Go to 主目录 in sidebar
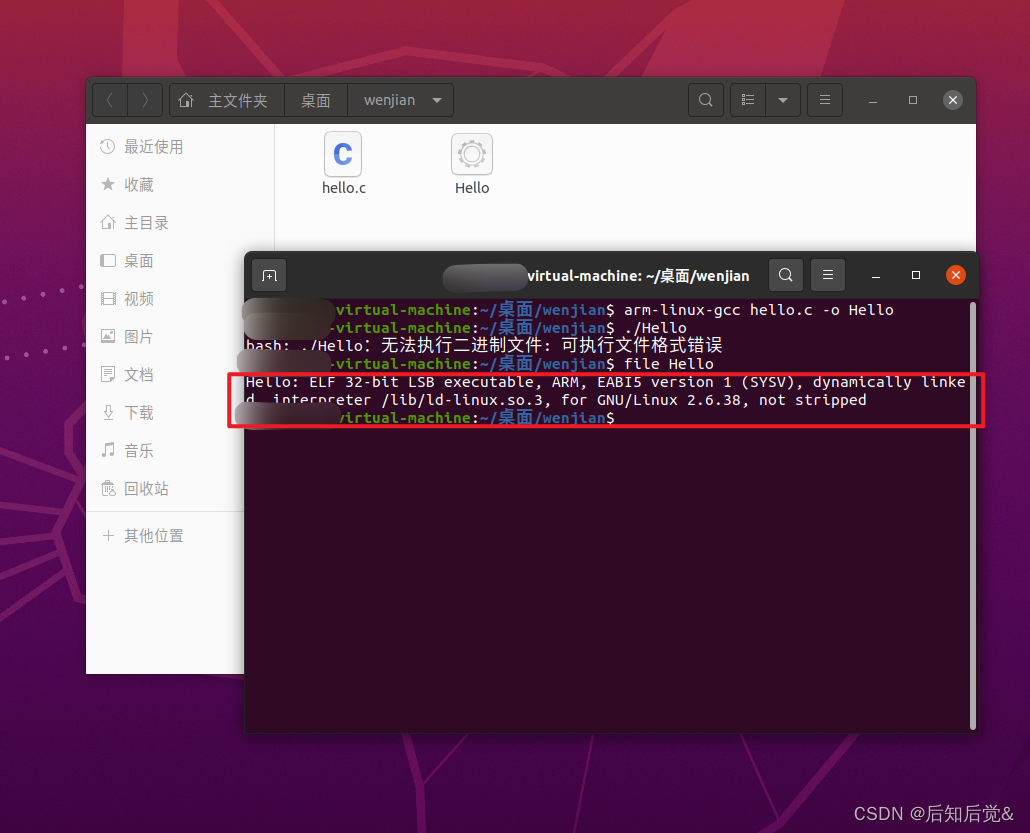This screenshot has height=833, width=1030. [180, 223]
